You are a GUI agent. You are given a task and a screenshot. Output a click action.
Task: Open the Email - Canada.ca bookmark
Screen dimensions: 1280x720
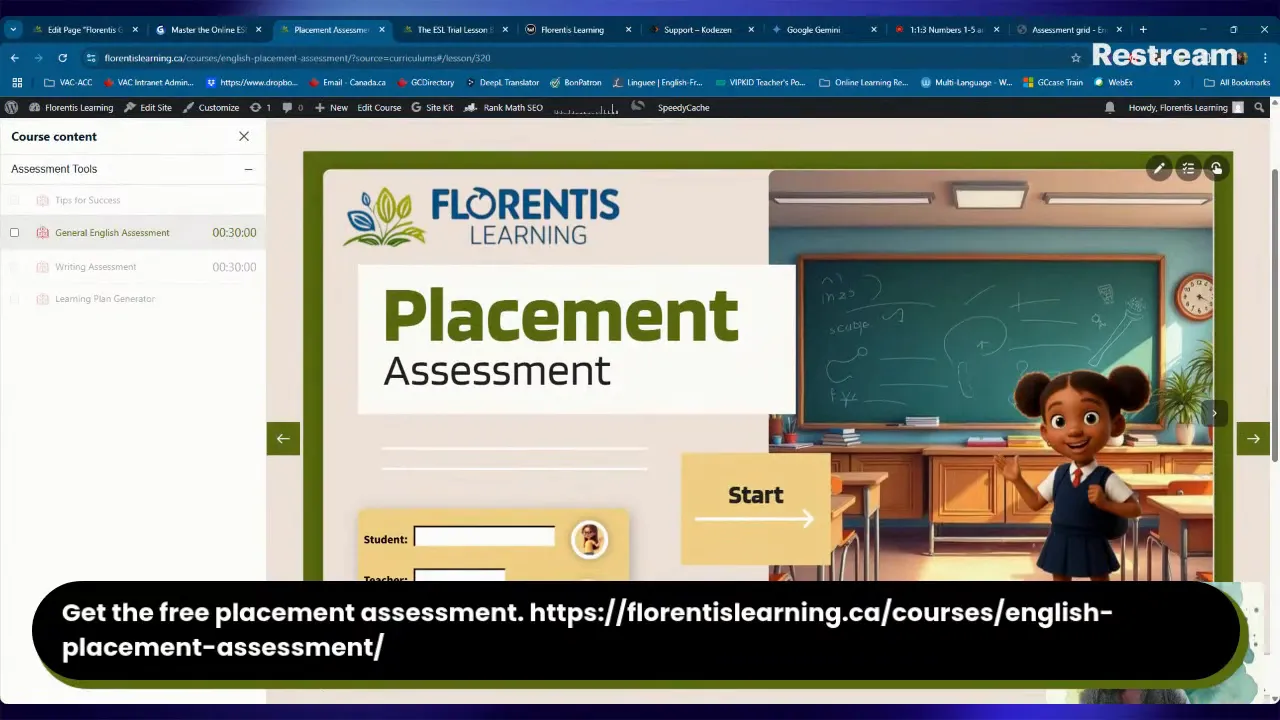point(346,82)
